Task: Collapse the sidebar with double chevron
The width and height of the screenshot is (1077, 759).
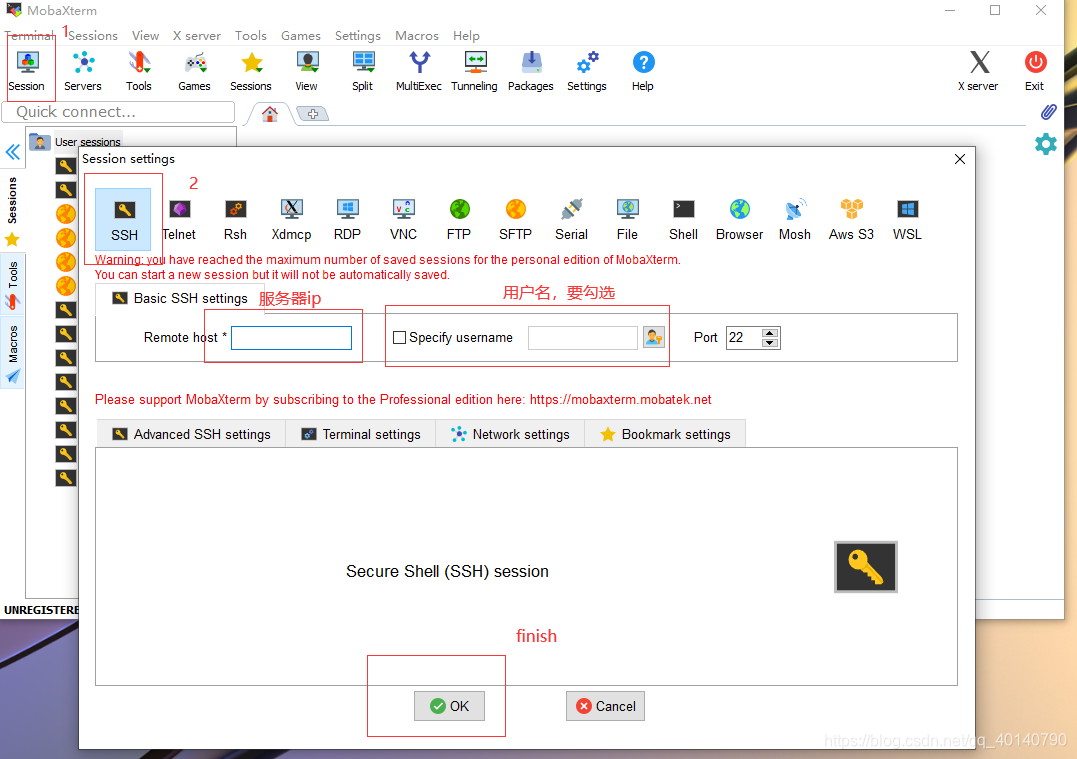Action: tap(12, 152)
